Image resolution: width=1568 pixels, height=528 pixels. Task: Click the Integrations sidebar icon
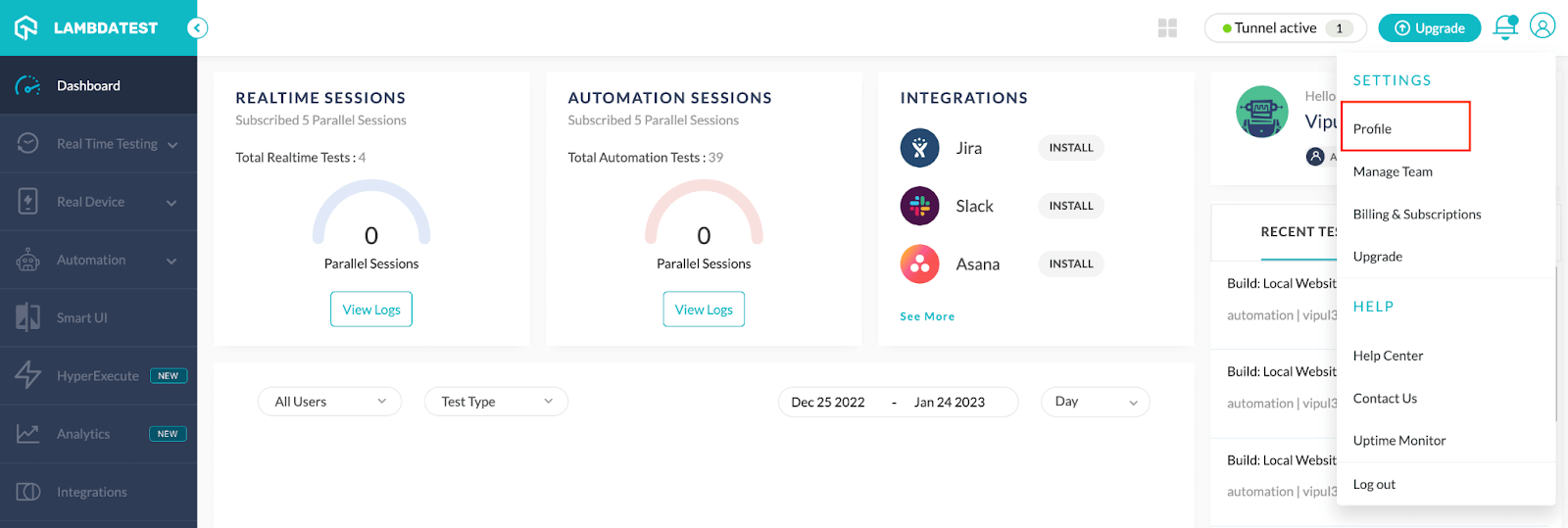point(28,492)
